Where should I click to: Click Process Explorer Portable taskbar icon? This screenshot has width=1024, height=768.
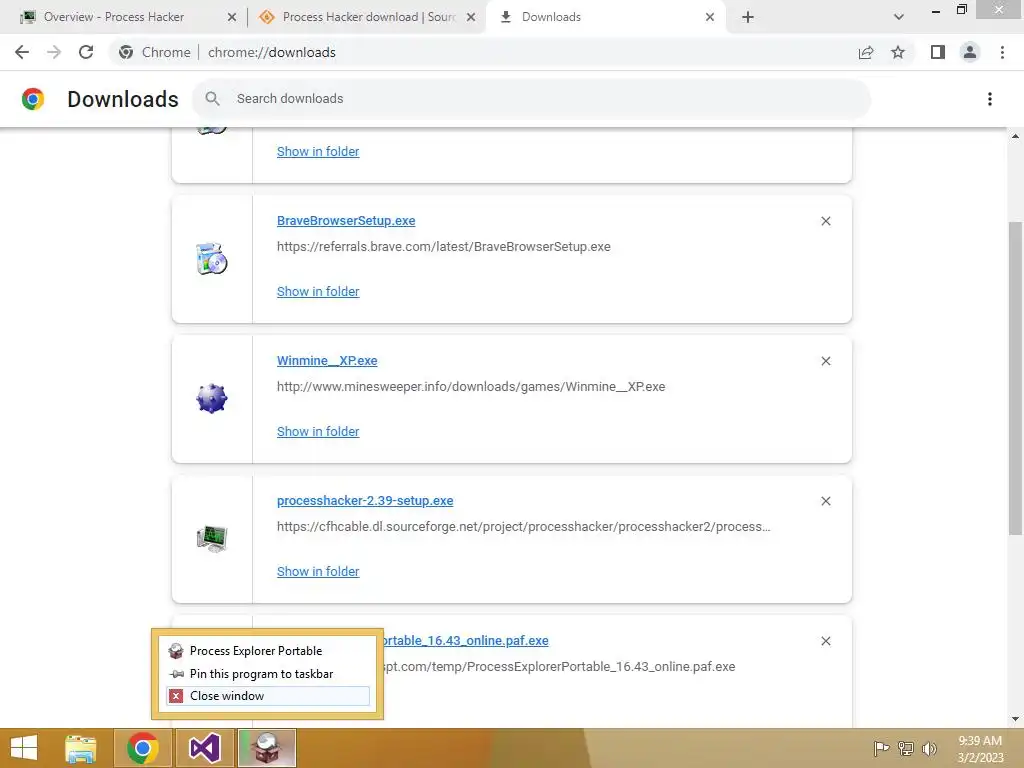[266, 748]
